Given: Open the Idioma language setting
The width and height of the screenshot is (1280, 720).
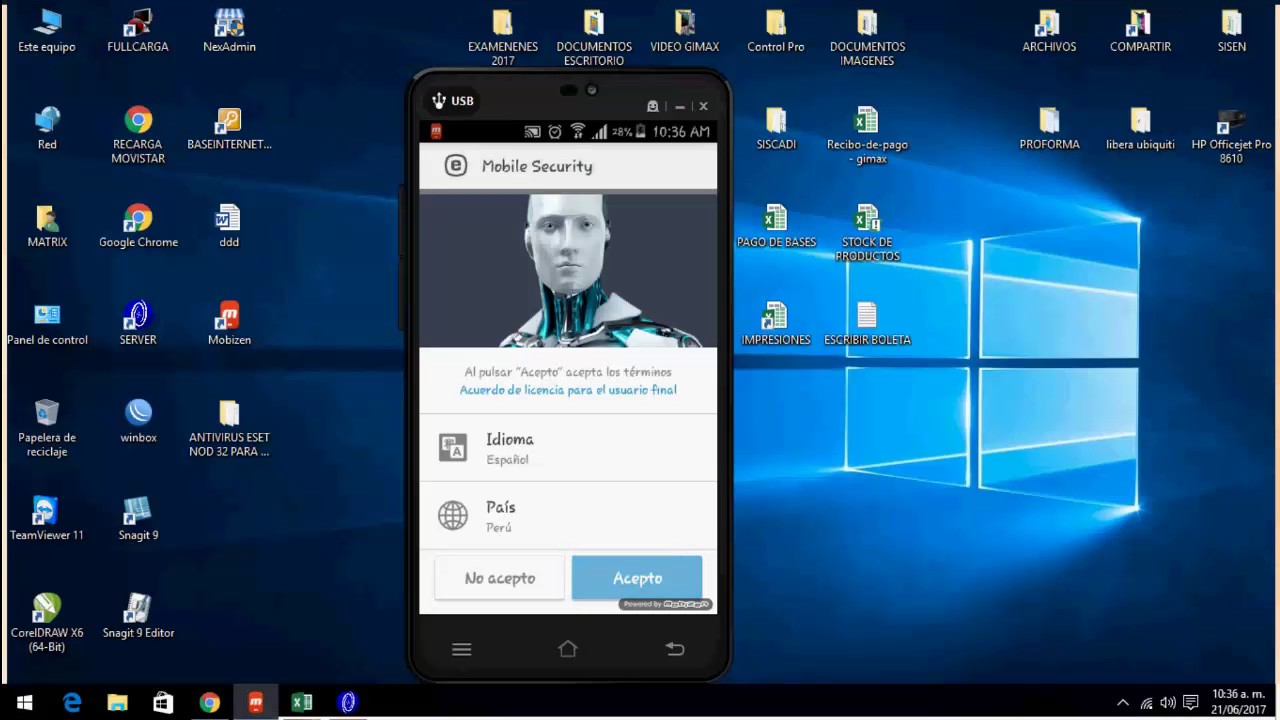Looking at the screenshot, I should (568, 448).
